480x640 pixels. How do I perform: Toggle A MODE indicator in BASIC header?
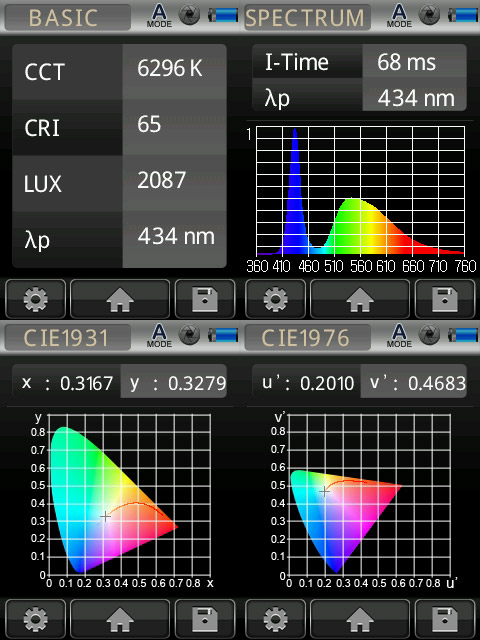pos(159,16)
